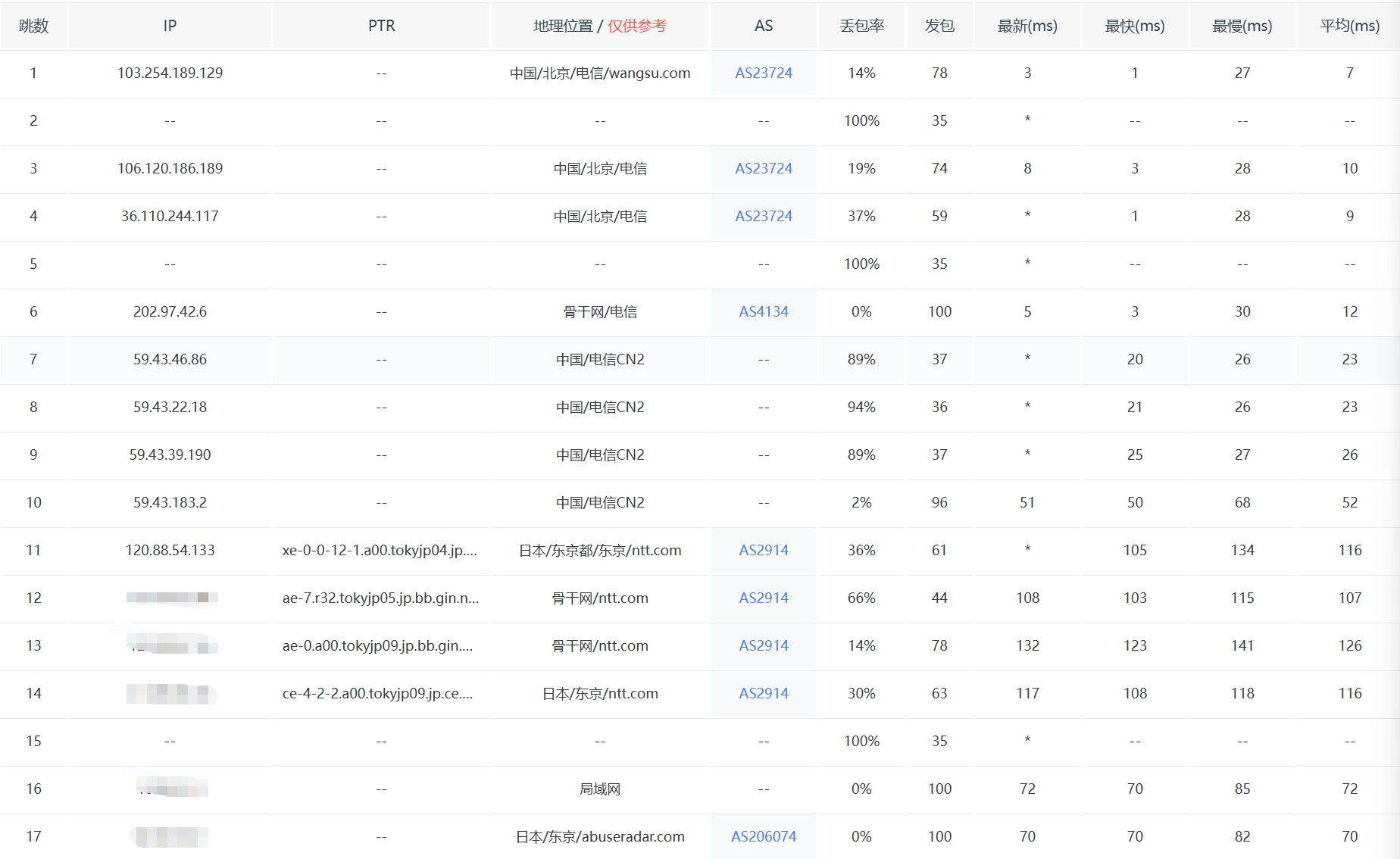Click 中国/电信CN2 in the 59.43.183.2 row
Image resolution: width=1400 pixels, height=859 pixels.
pyautogui.click(x=600, y=502)
